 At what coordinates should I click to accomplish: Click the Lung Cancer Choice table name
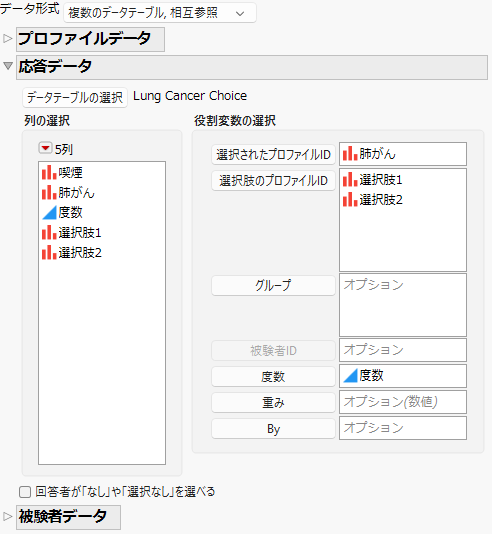pyautogui.click(x=190, y=96)
